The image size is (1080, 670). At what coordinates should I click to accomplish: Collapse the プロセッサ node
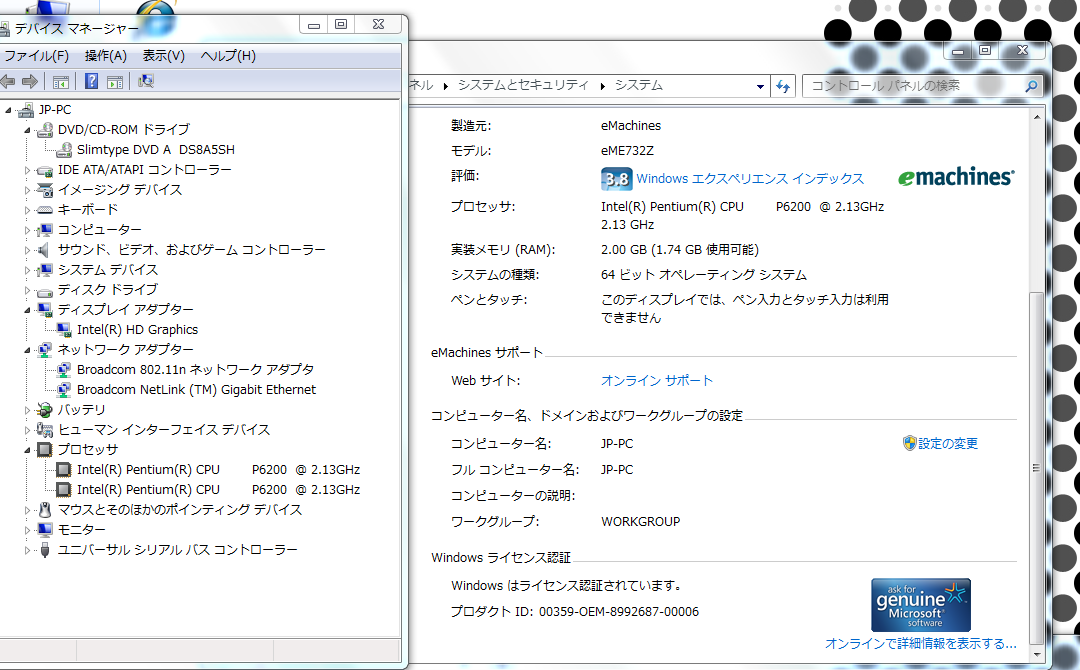(28, 450)
